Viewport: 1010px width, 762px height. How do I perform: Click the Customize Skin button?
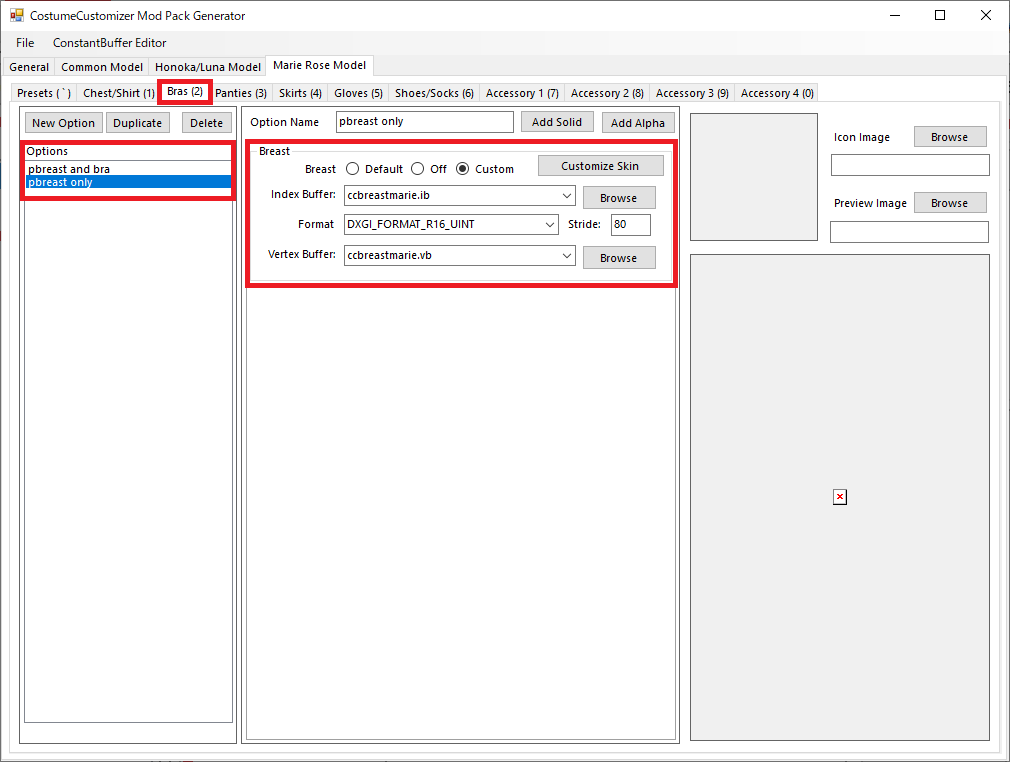(x=600, y=166)
